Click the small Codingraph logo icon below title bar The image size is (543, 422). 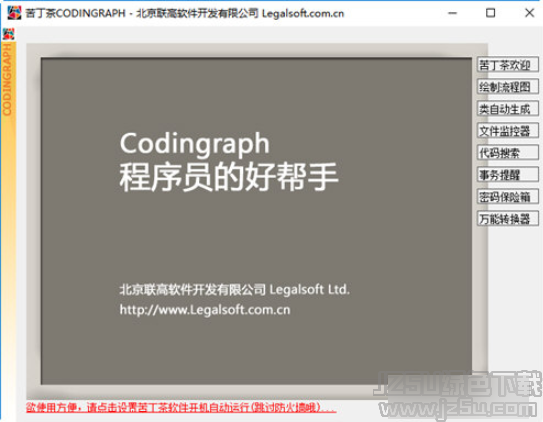(8, 34)
